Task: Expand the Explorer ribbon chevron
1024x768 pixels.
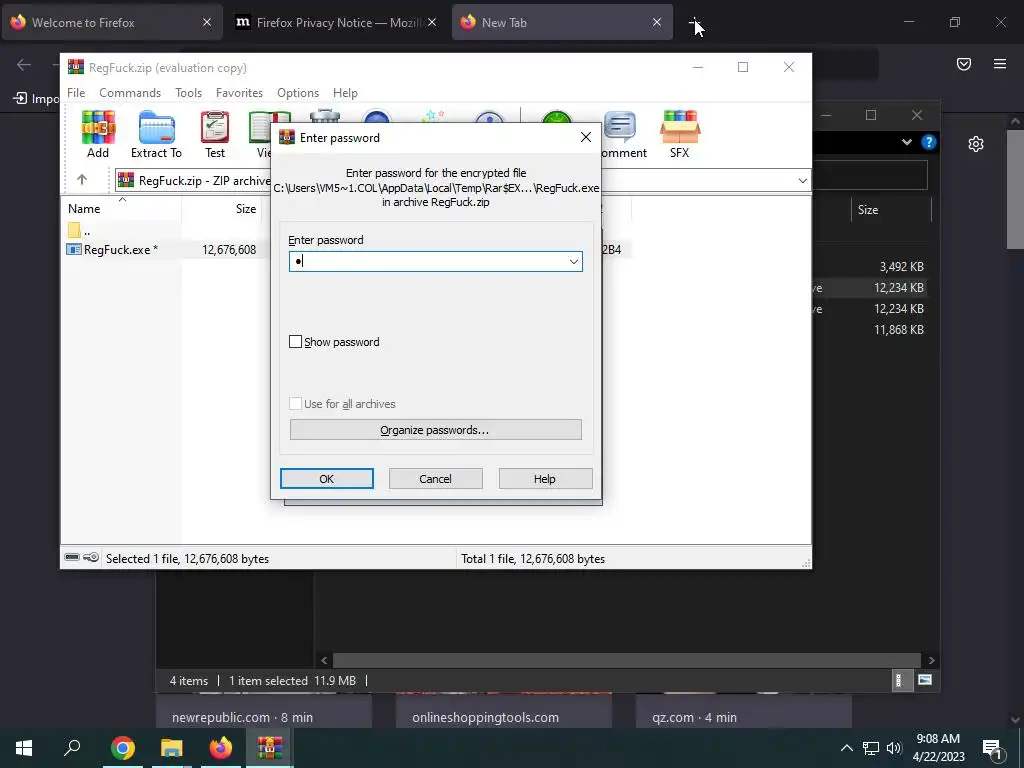Action: pyautogui.click(x=906, y=142)
